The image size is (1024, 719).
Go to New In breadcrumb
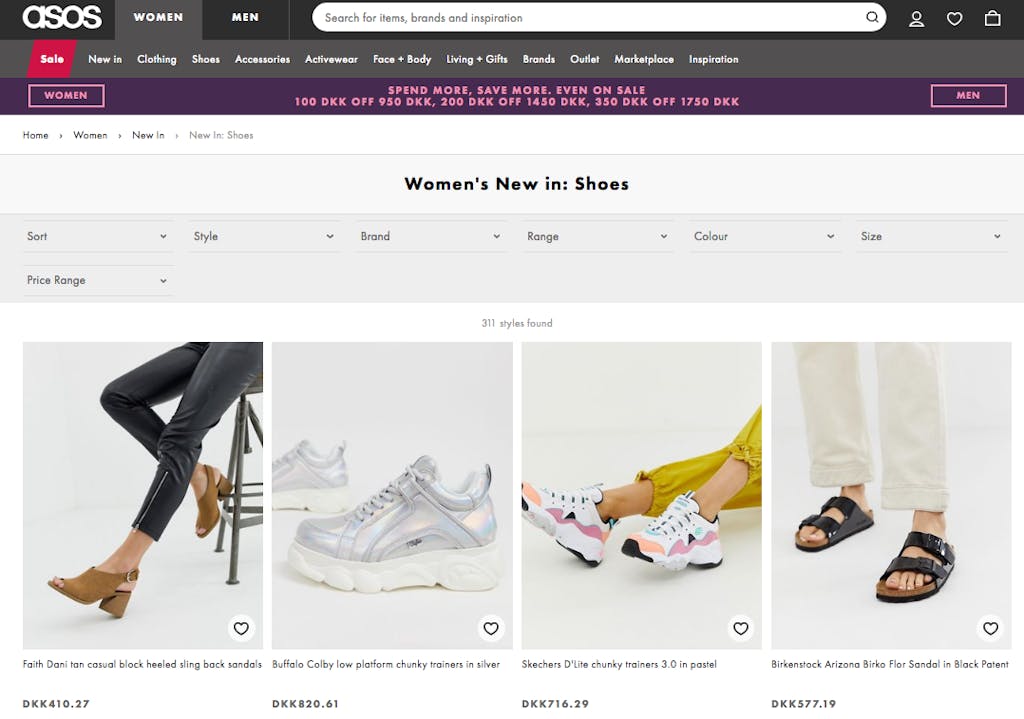[148, 135]
